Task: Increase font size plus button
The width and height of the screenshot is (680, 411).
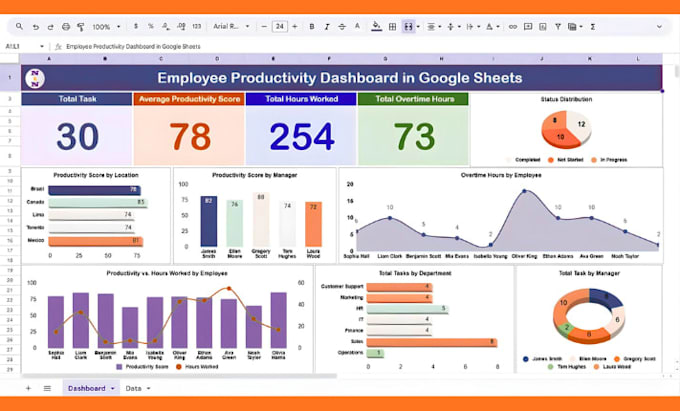Action: click(x=295, y=26)
